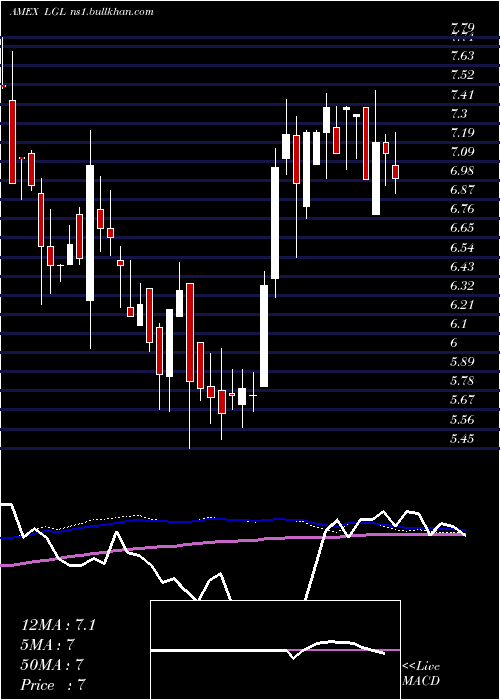Open the Live MACD inset chart panel
This screenshot has width=500, height=700.
tap(275, 650)
